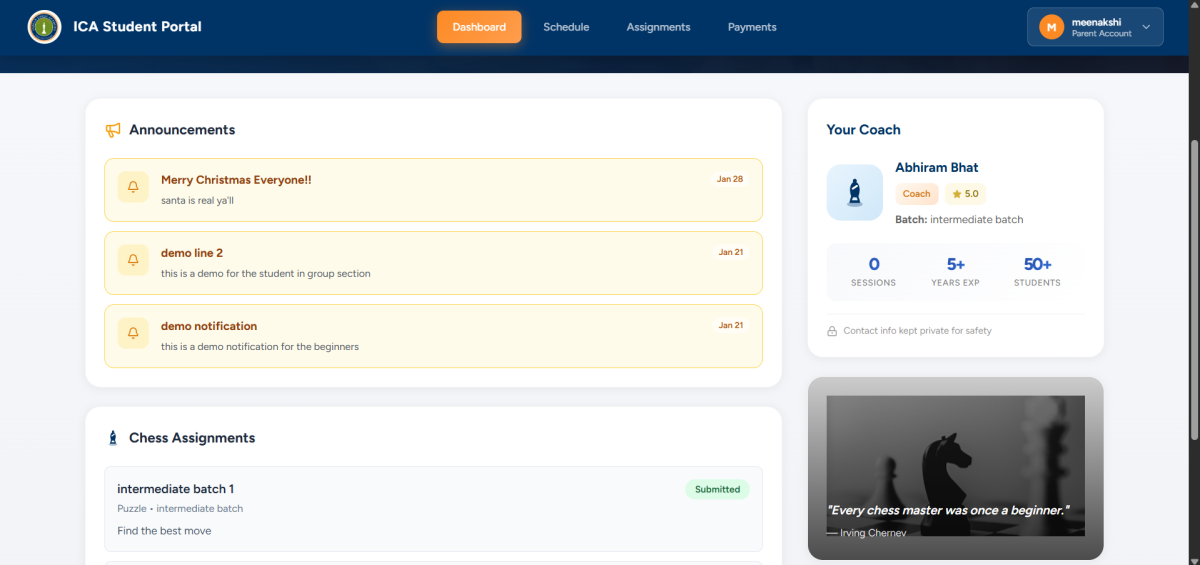Go to the Assignments tab
1200x565 pixels.
pos(658,27)
